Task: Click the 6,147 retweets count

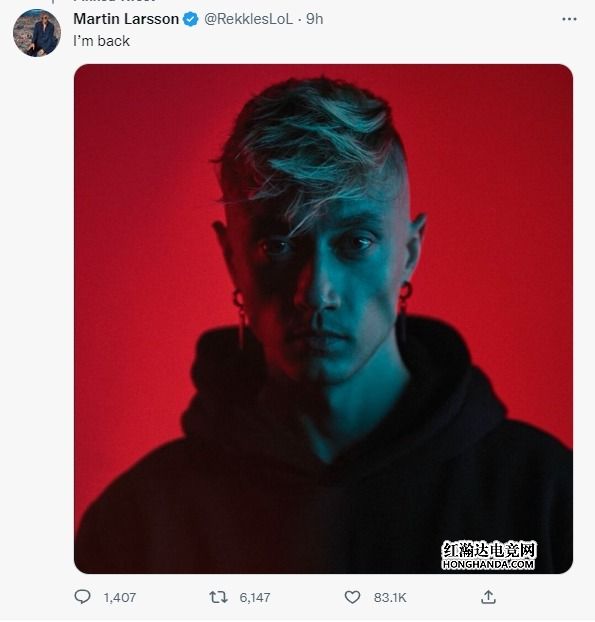Action: 255,597
